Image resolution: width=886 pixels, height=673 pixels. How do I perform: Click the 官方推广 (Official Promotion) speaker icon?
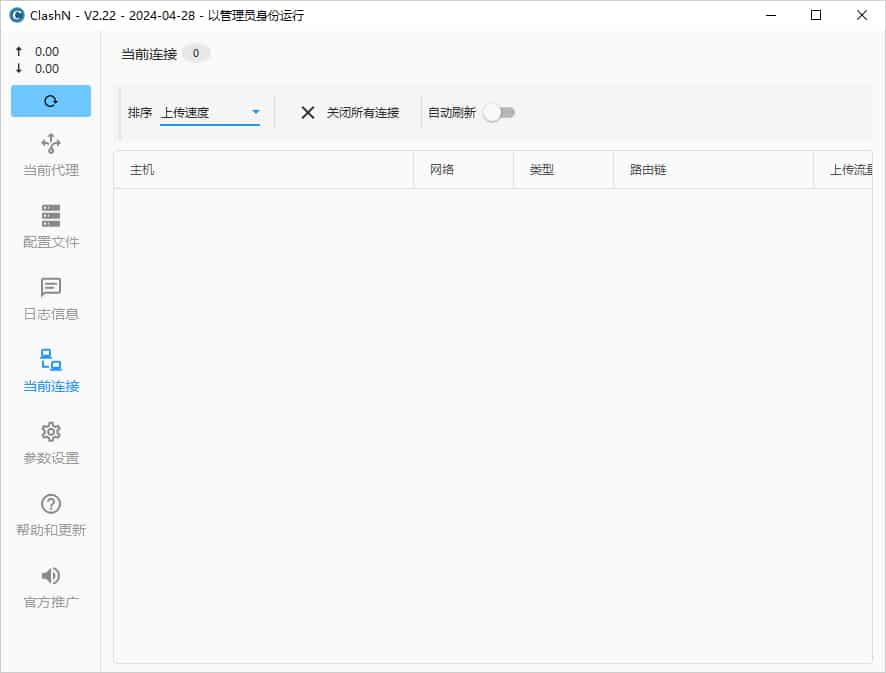[x=50, y=587]
